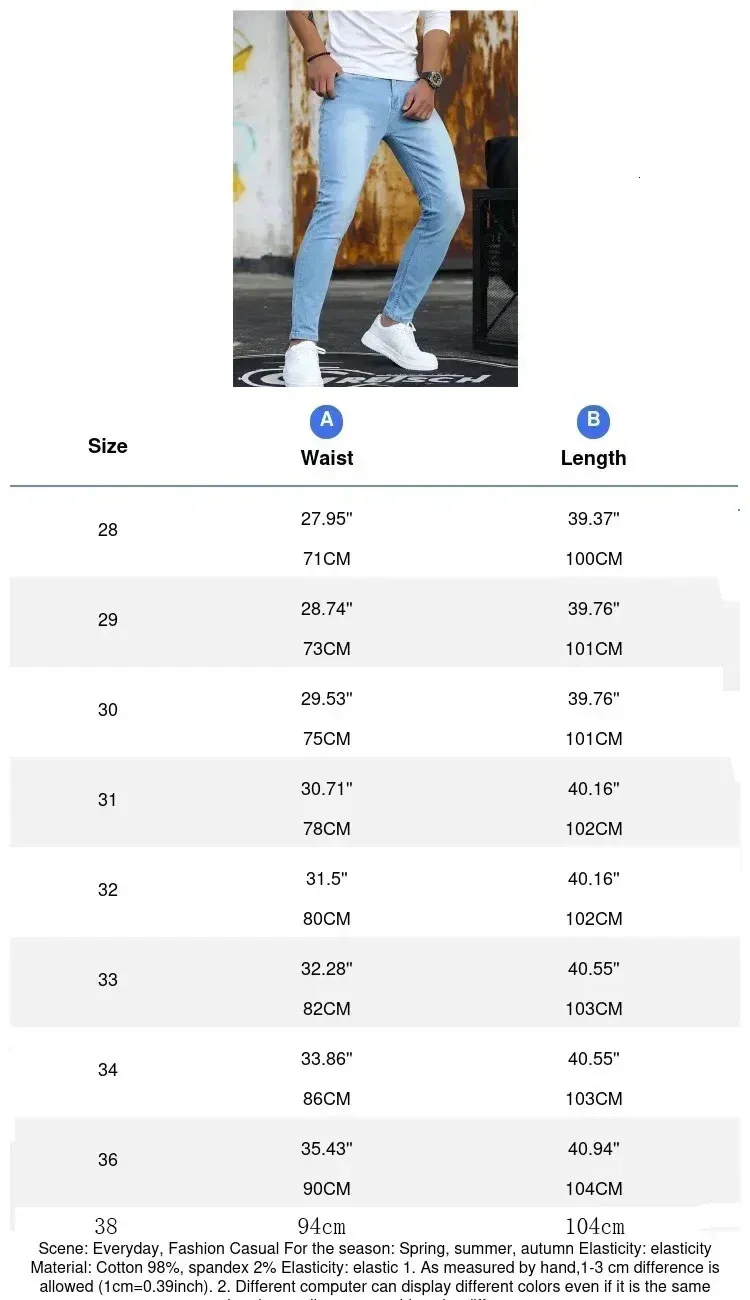Click the Length column heading
The width and height of the screenshot is (750, 1300).
(x=593, y=458)
